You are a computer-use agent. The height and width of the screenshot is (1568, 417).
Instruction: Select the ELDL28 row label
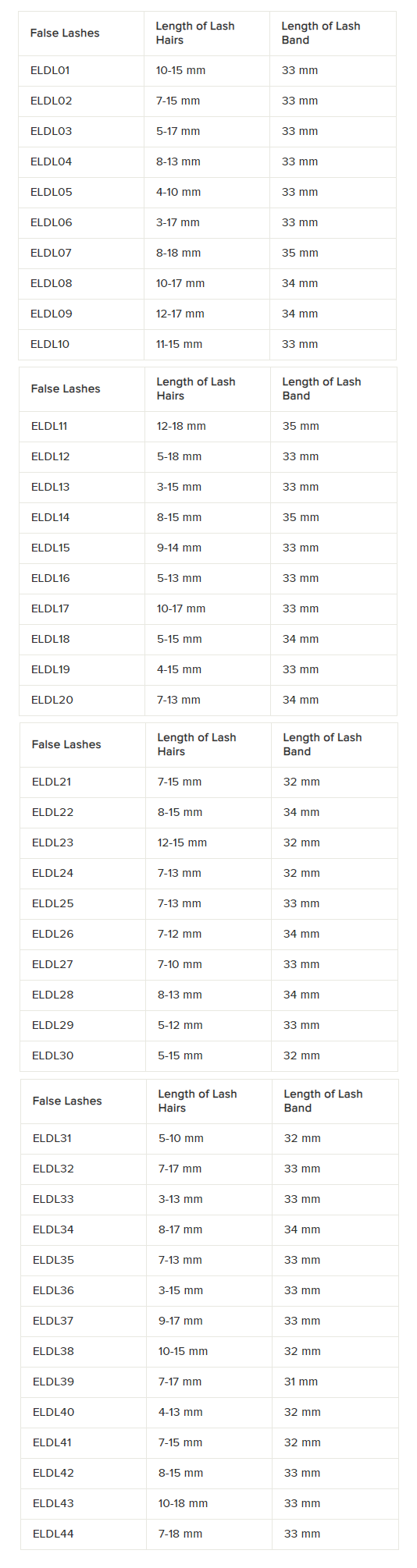pyautogui.click(x=53, y=995)
